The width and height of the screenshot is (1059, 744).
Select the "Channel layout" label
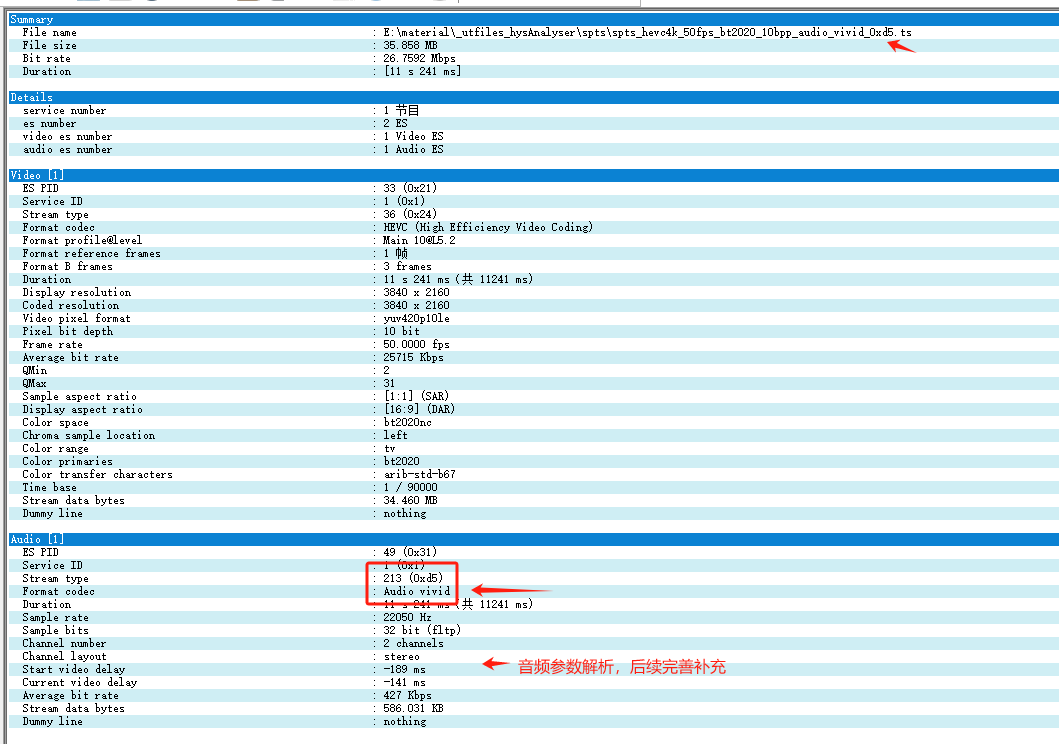tap(64, 657)
